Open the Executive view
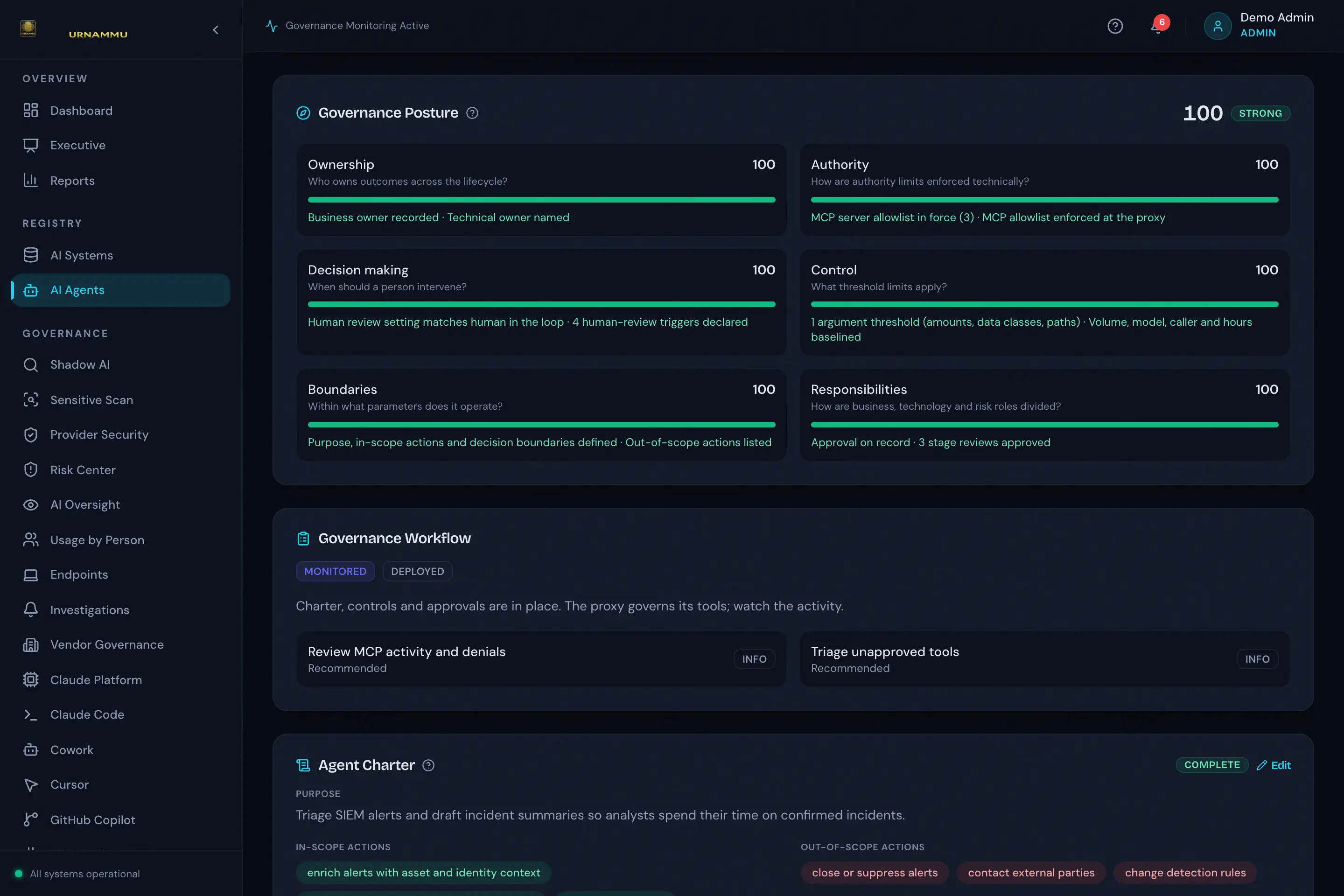The height and width of the screenshot is (896, 1344). pos(120,145)
